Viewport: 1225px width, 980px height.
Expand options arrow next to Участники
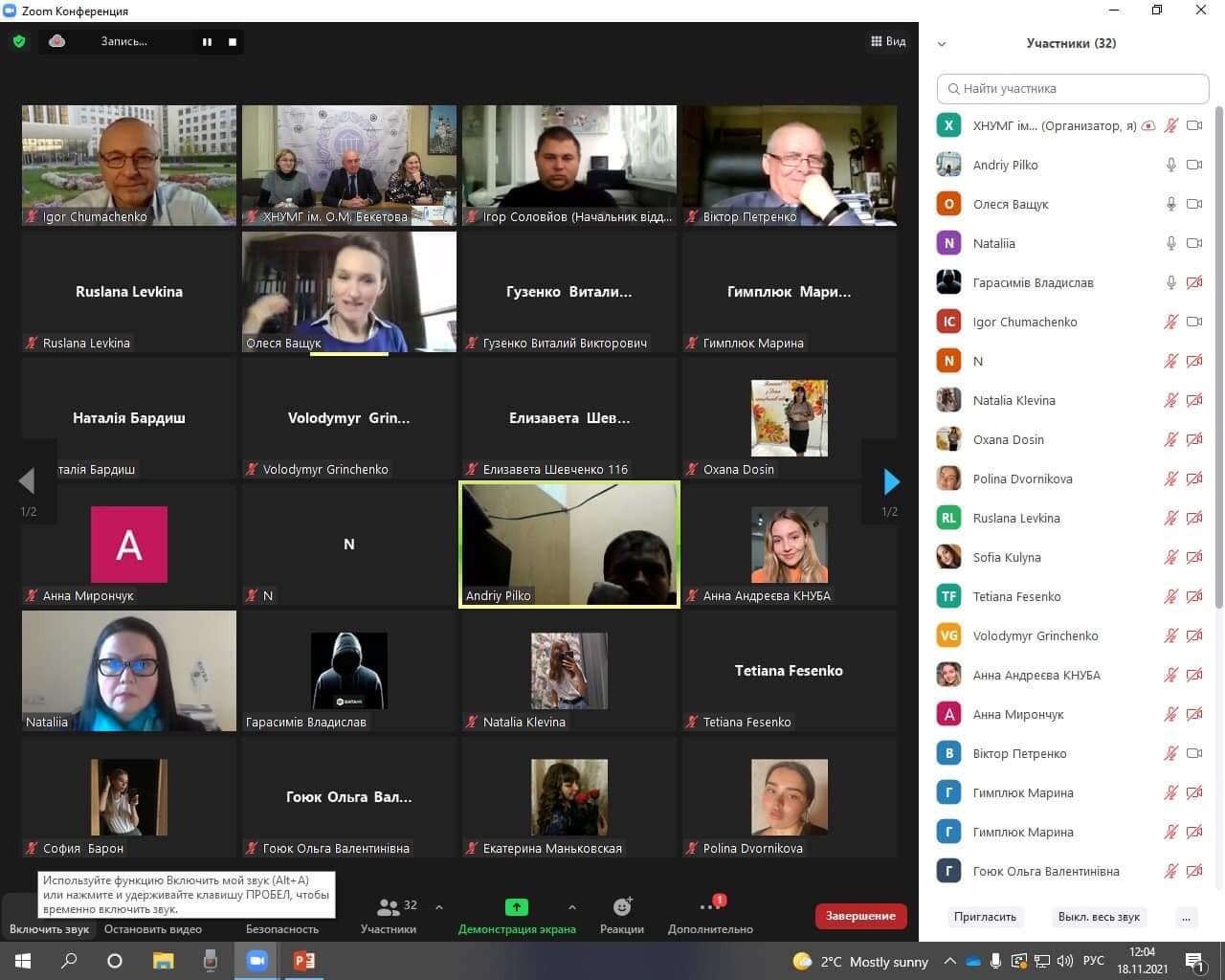(439, 907)
